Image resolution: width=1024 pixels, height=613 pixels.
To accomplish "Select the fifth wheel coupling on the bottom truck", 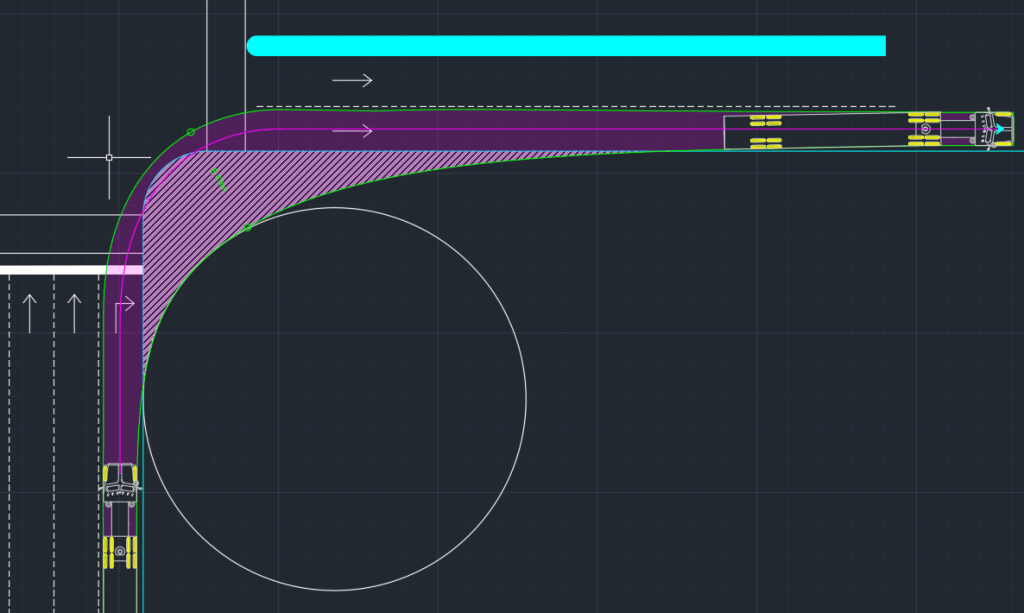I will point(120,550).
